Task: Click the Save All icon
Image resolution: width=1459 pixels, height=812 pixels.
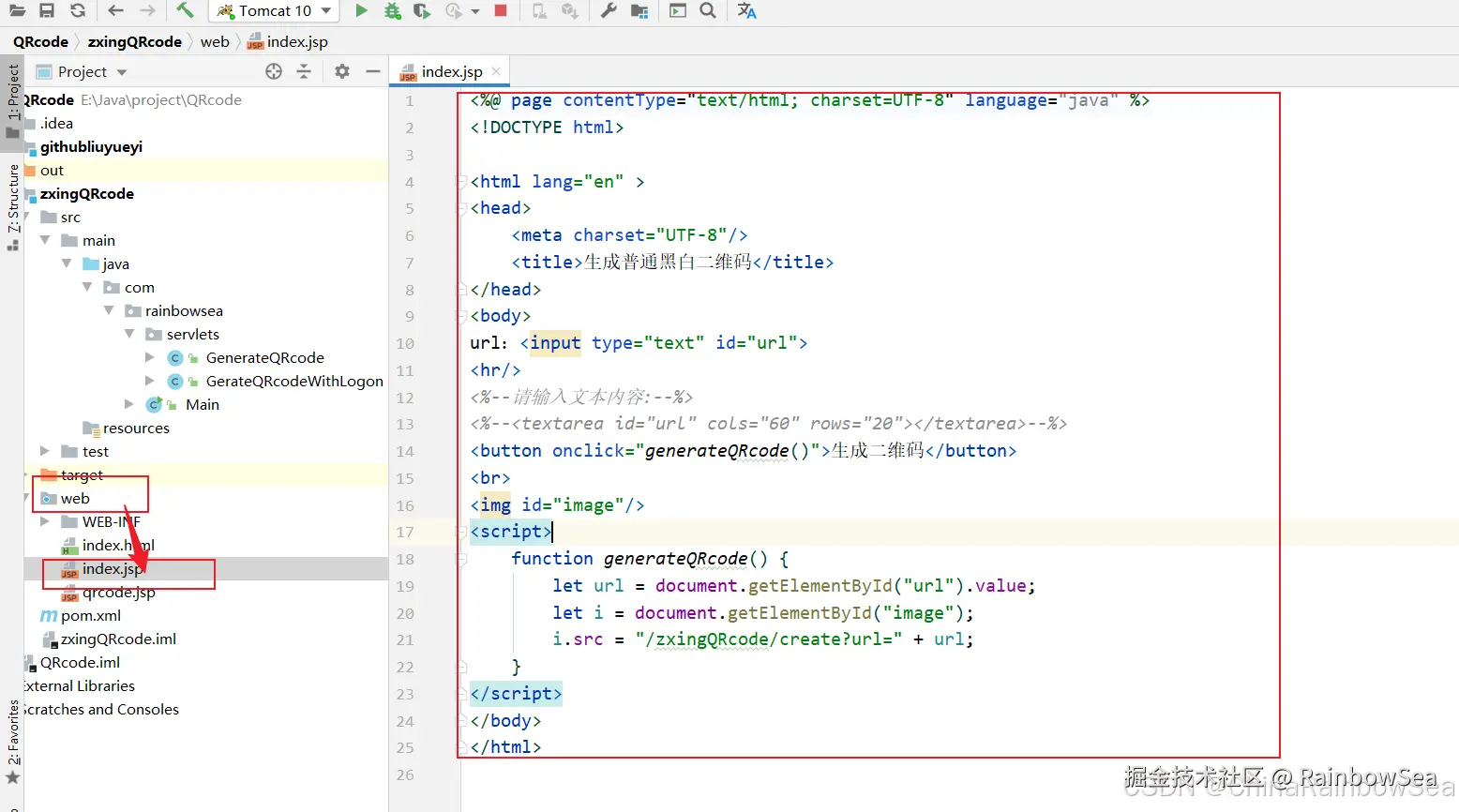Action: tap(47, 11)
